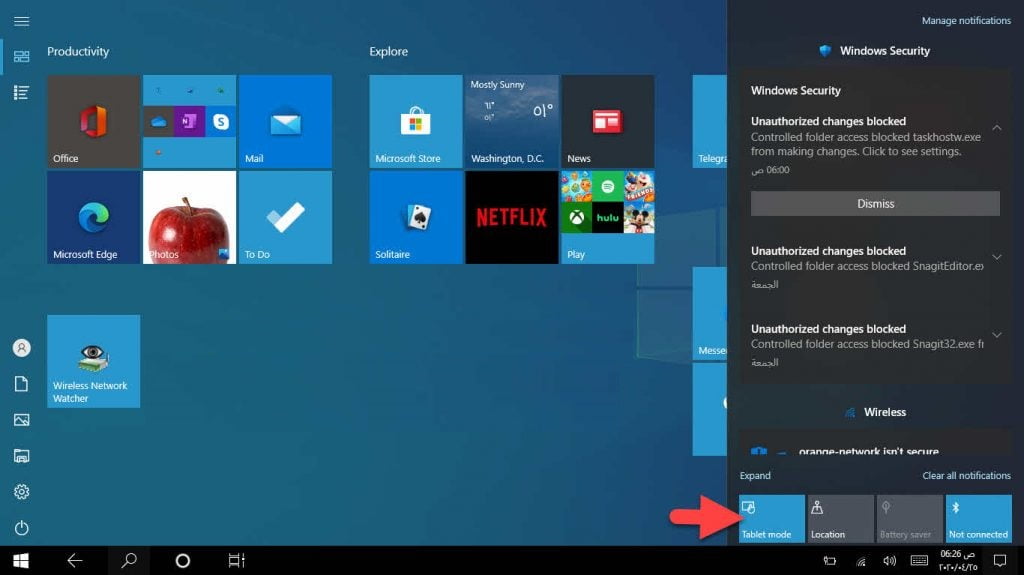Open the OneDrive icon in the folder tile
Screen dimensions: 1024x575
pyautogui.click(x=159, y=122)
